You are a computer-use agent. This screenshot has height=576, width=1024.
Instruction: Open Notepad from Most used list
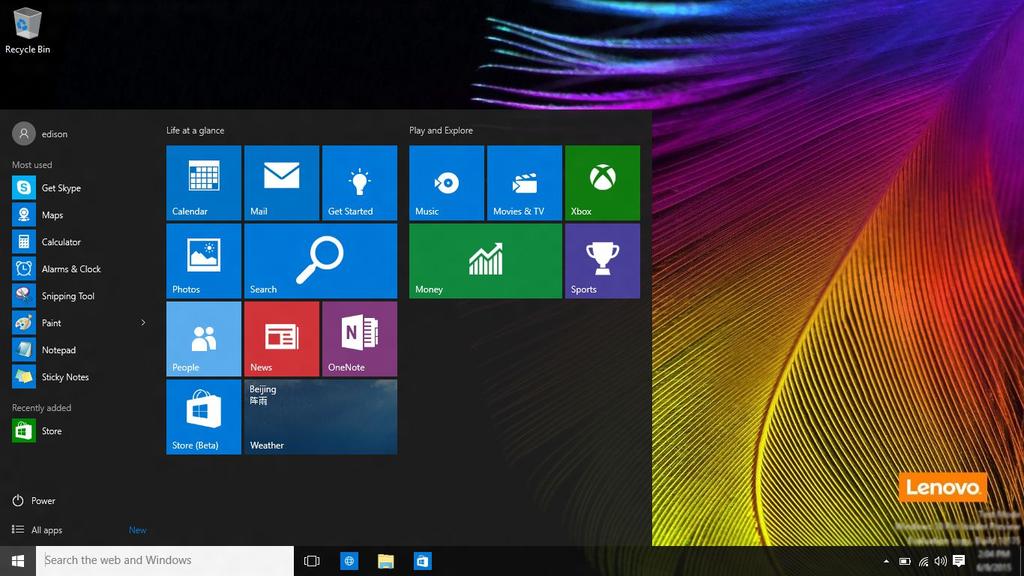[x=79, y=350]
